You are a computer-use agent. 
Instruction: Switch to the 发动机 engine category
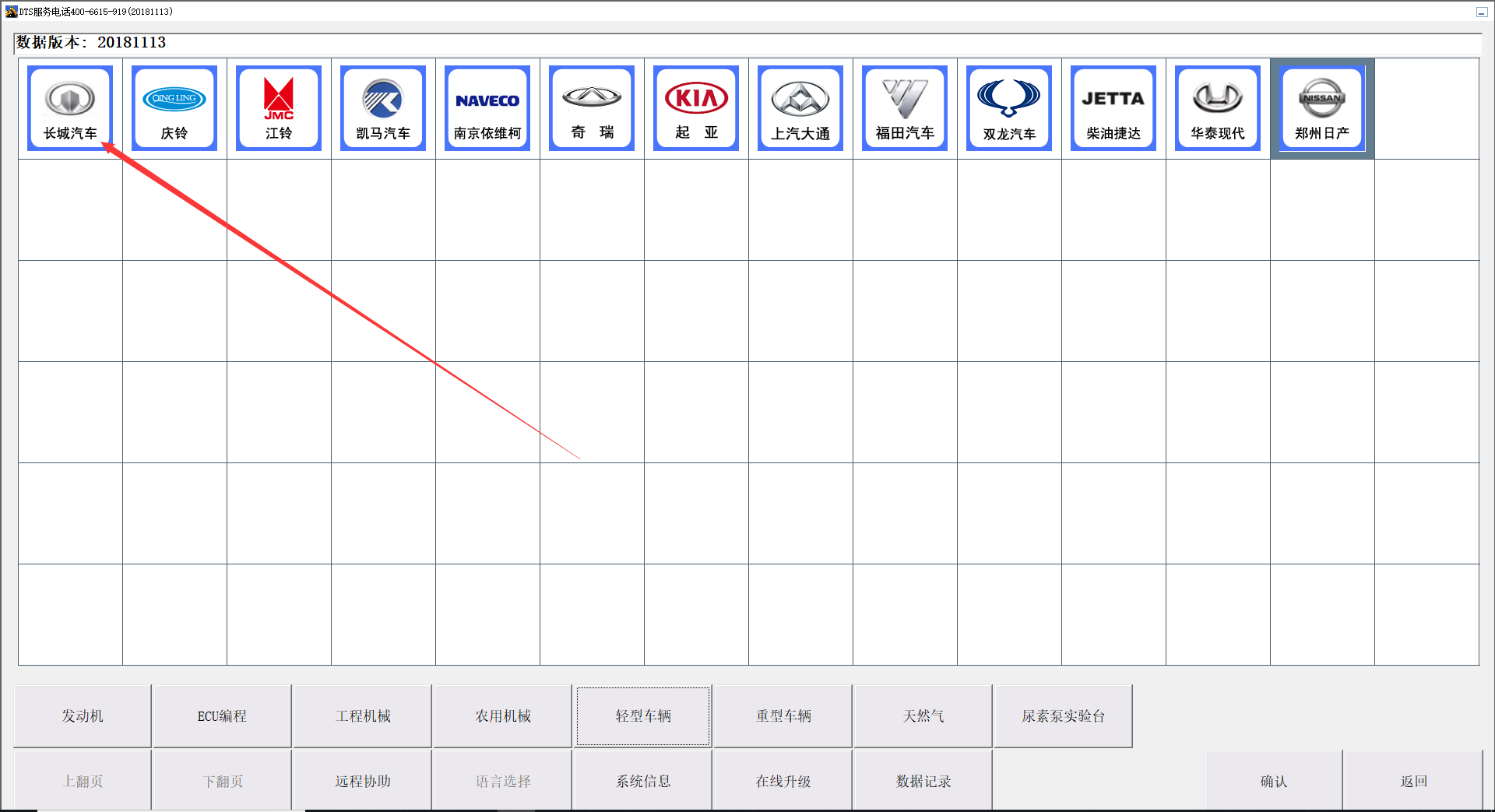click(83, 716)
